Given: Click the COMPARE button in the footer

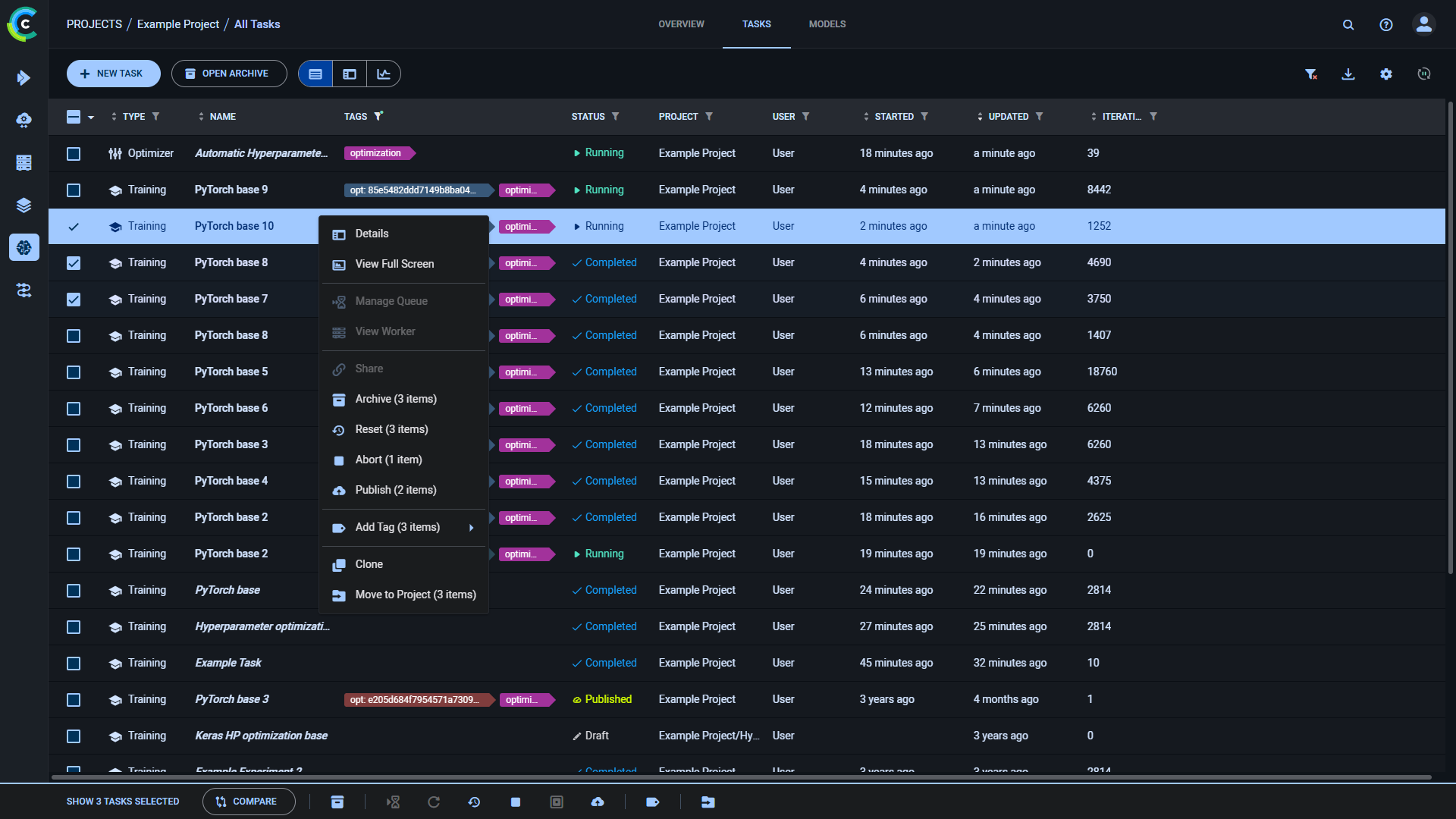Looking at the screenshot, I should tap(249, 802).
